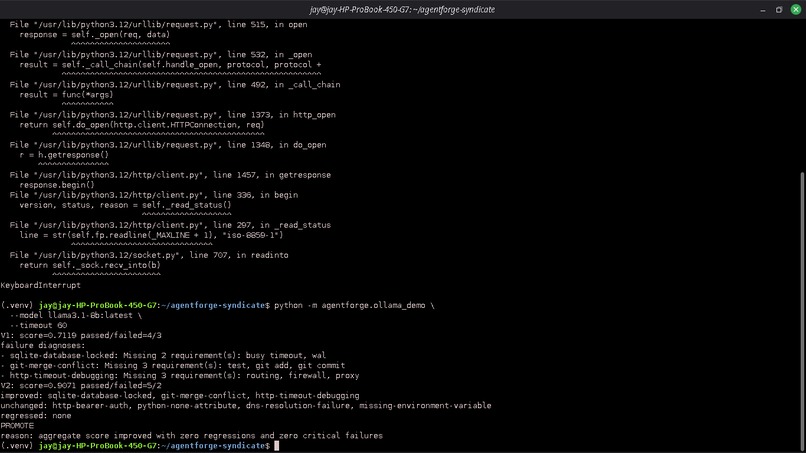The image size is (806, 453).
Task: Click the 'V1: score=0.7119 passed/failed=4/3' line
Action: (81, 335)
